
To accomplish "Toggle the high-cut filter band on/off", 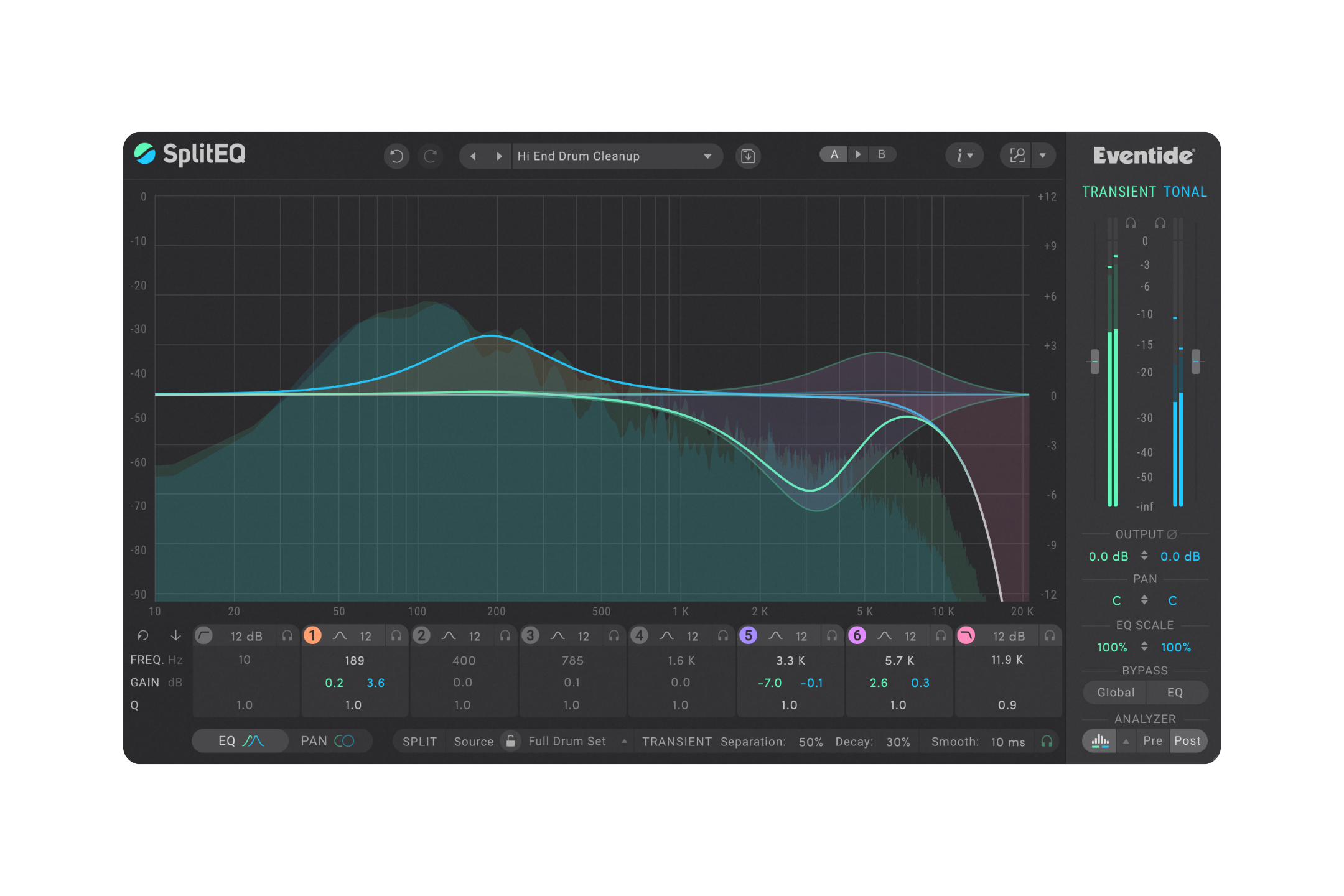I will pyautogui.click(x=966, y=635).
